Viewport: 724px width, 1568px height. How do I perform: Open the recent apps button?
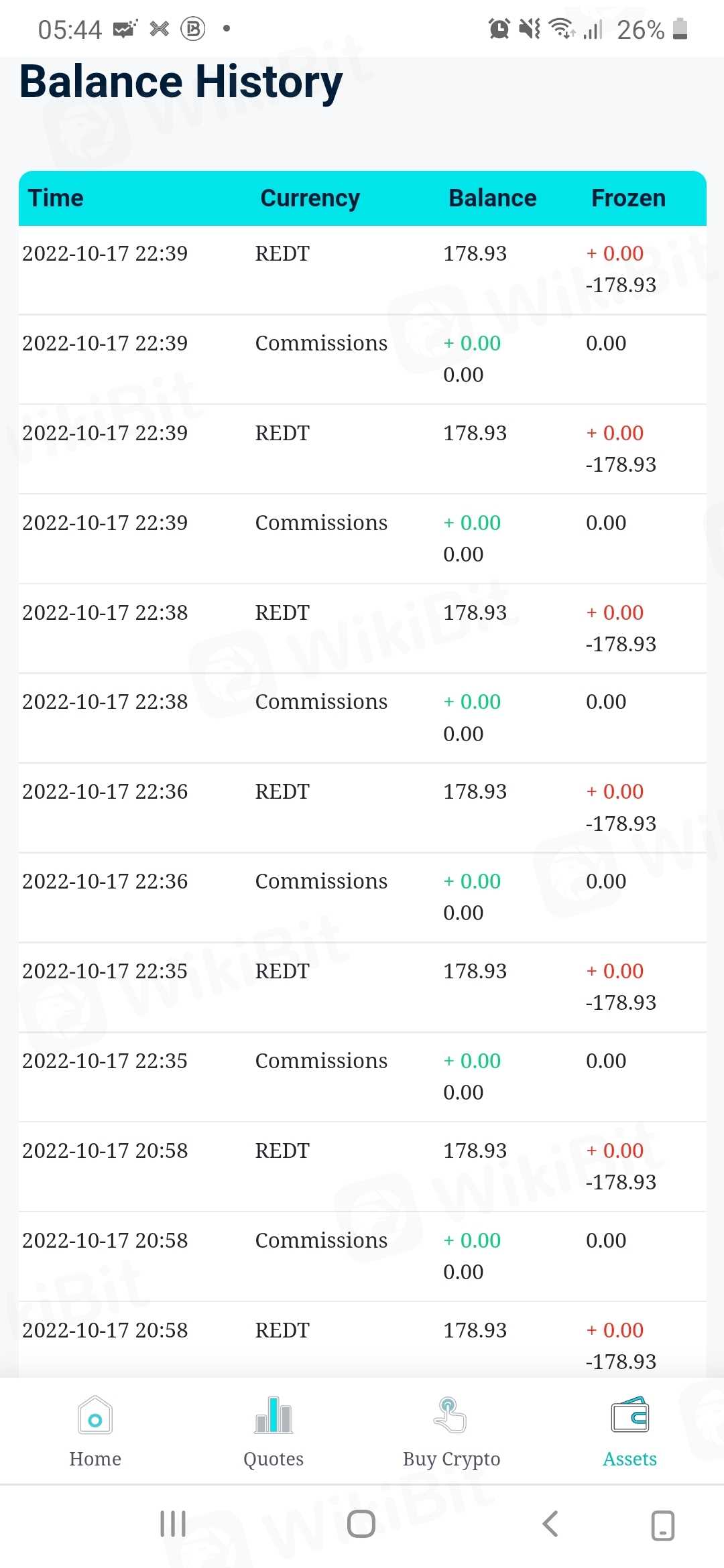click(x=173, y=1524)
